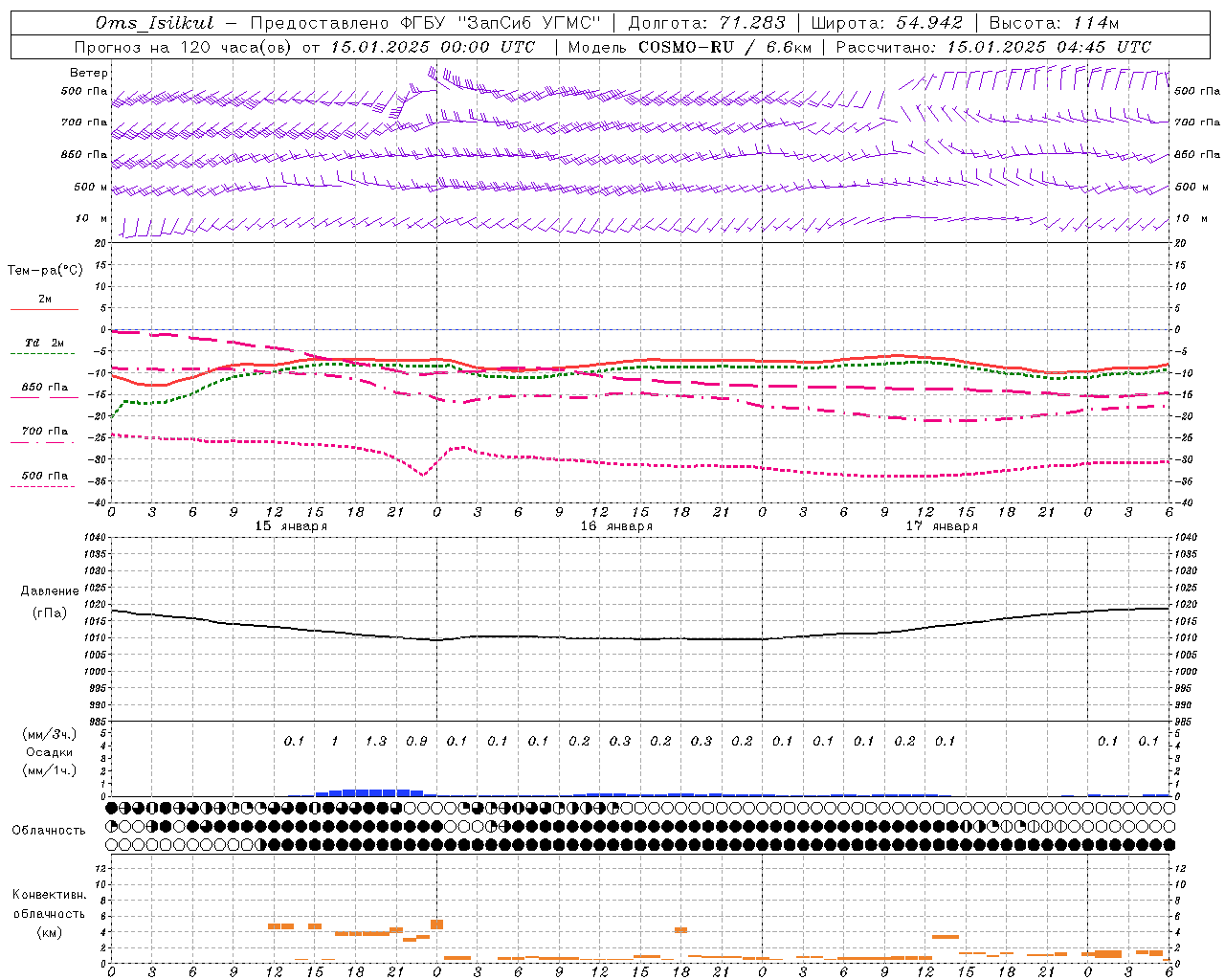Click the (мм/3ч.) precipitation unit label

[x=50, y=734]
